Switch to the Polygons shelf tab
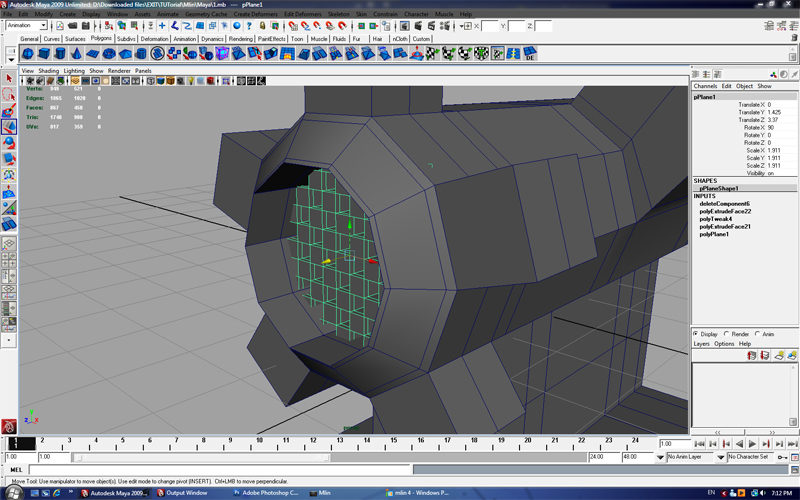The height and width of the screenshot is (500, 800). pyautogui.click(x=102, y=39)
